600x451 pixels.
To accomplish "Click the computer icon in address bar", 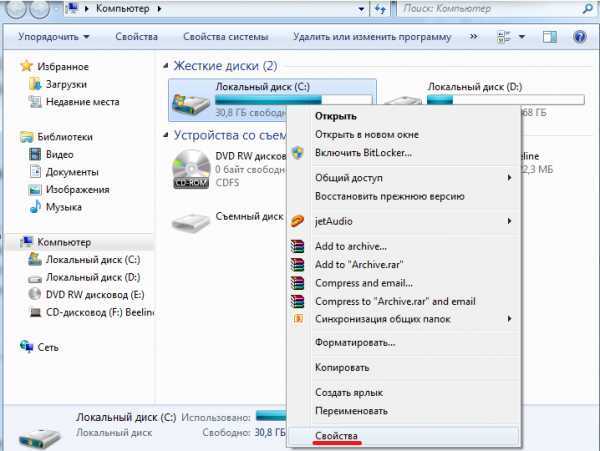I will [x=71, y=8].
